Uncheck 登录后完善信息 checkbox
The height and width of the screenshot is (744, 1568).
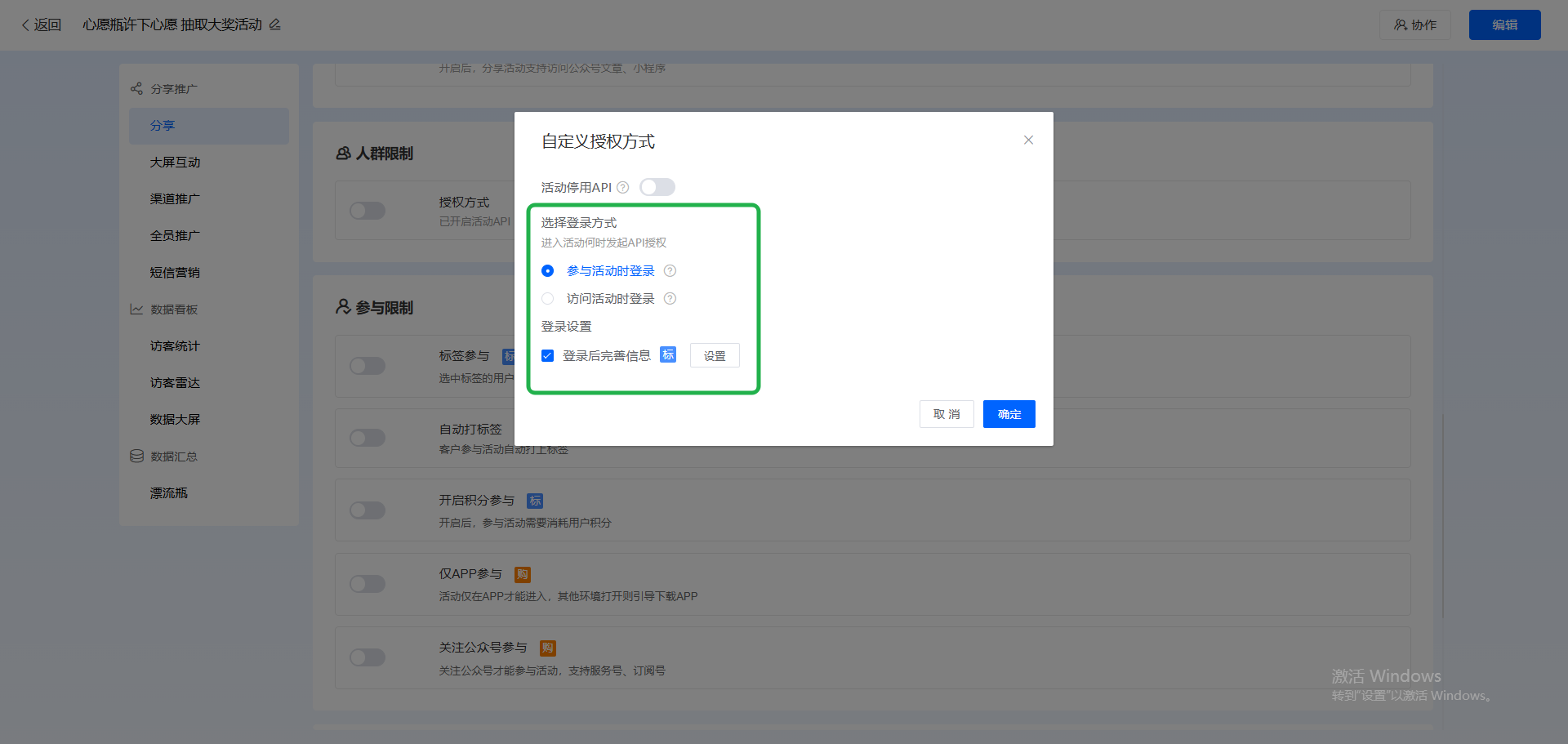click(x=548, y=356)
